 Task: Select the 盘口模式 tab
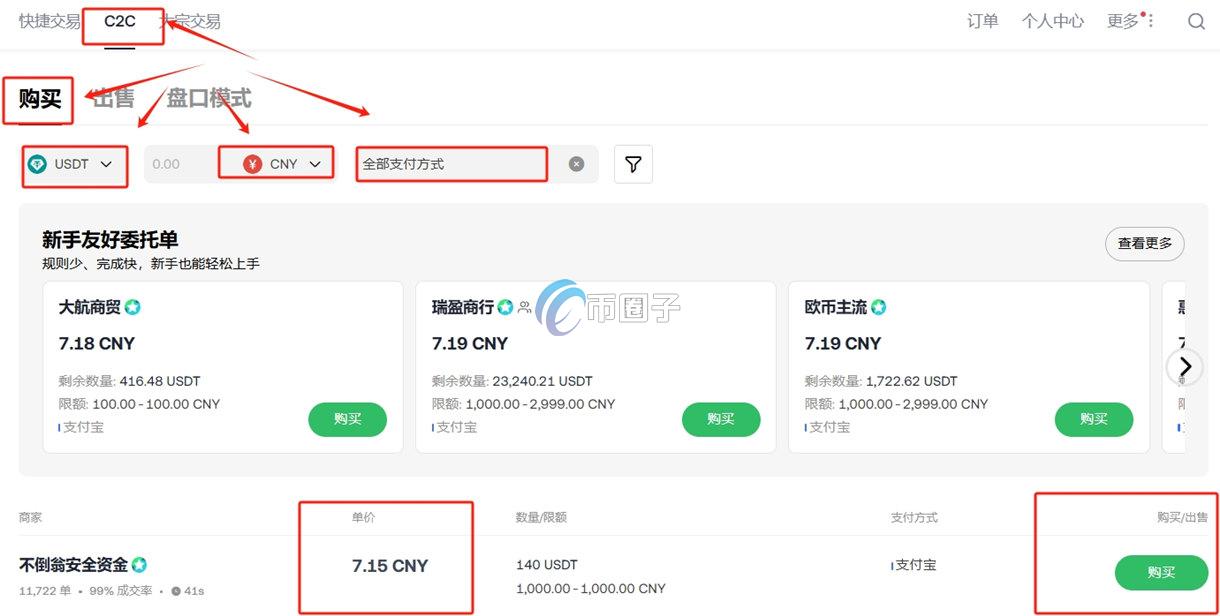pyautogui.click(x=209, y=99)
